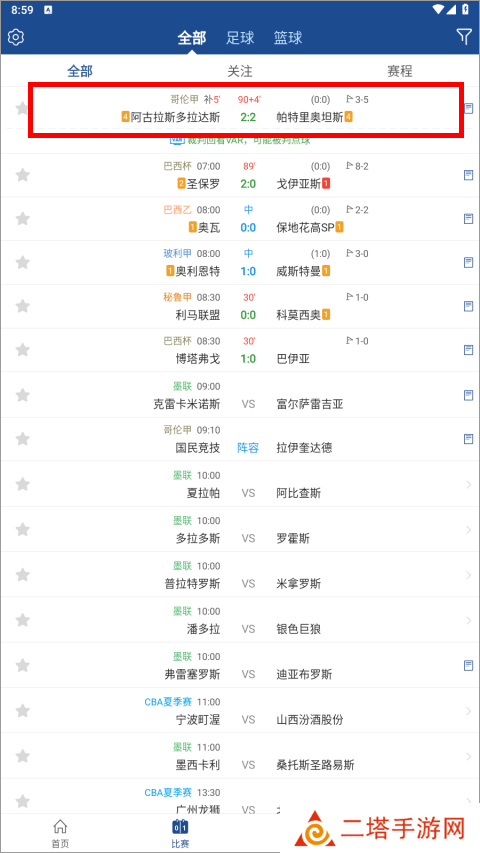Open settings gear icon in header

pyautogui.click(x=16, y=38)
